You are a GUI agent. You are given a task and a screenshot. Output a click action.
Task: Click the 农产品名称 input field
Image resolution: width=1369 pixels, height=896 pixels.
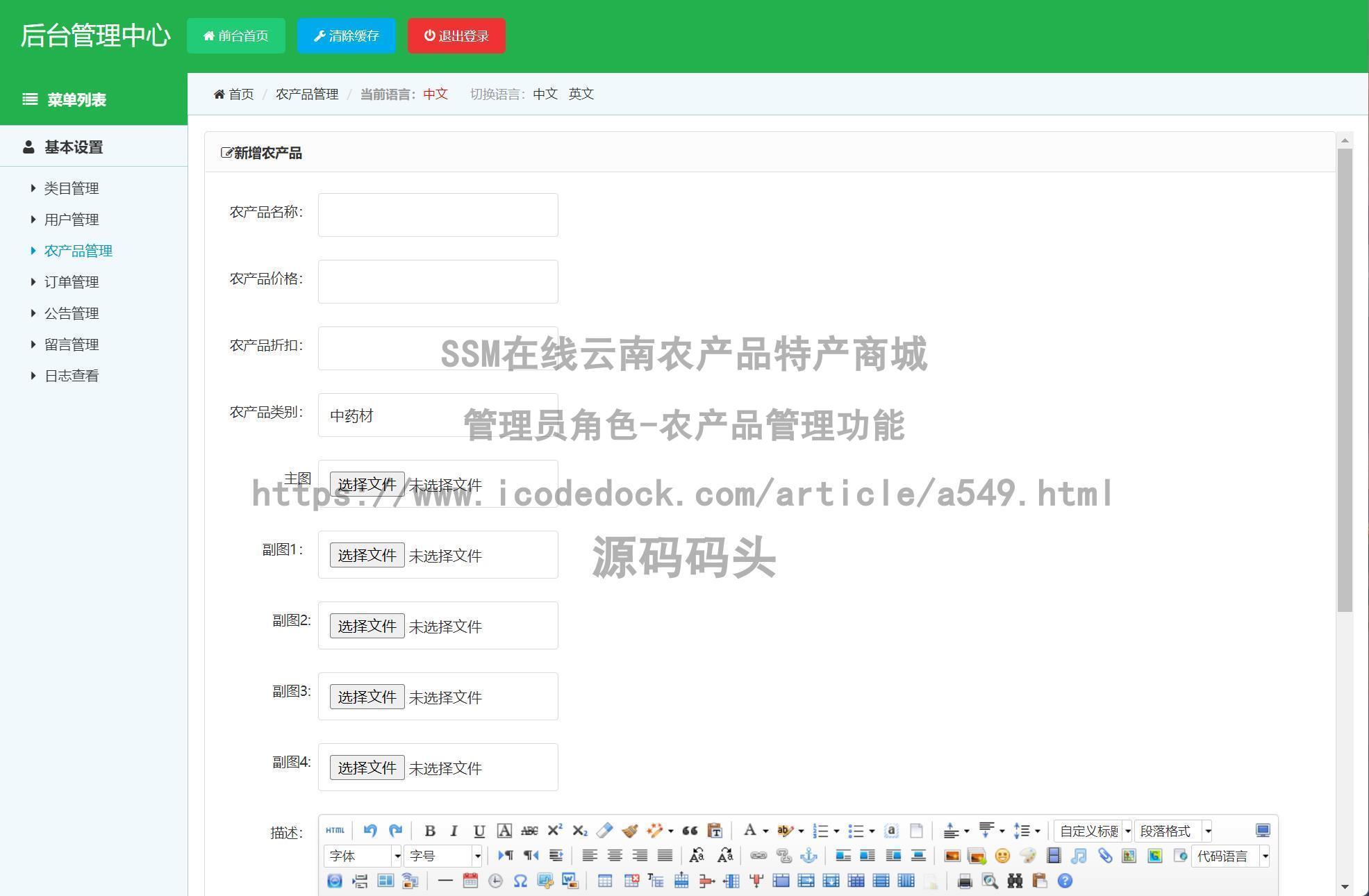pyautogui.click(x=438, y=214)
